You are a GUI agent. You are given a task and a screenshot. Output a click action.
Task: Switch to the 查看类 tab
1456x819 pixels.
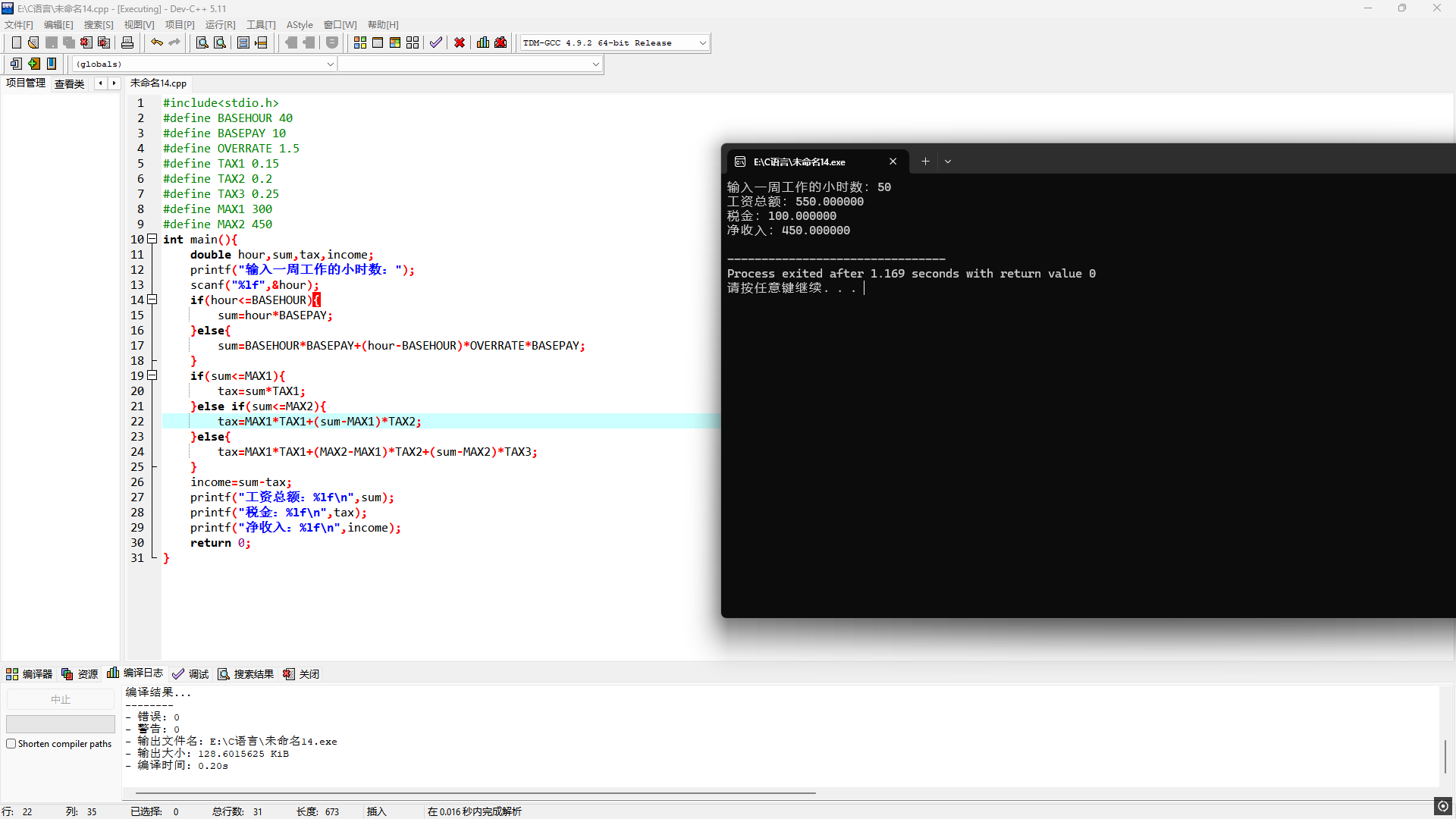[x=69, y=83]
